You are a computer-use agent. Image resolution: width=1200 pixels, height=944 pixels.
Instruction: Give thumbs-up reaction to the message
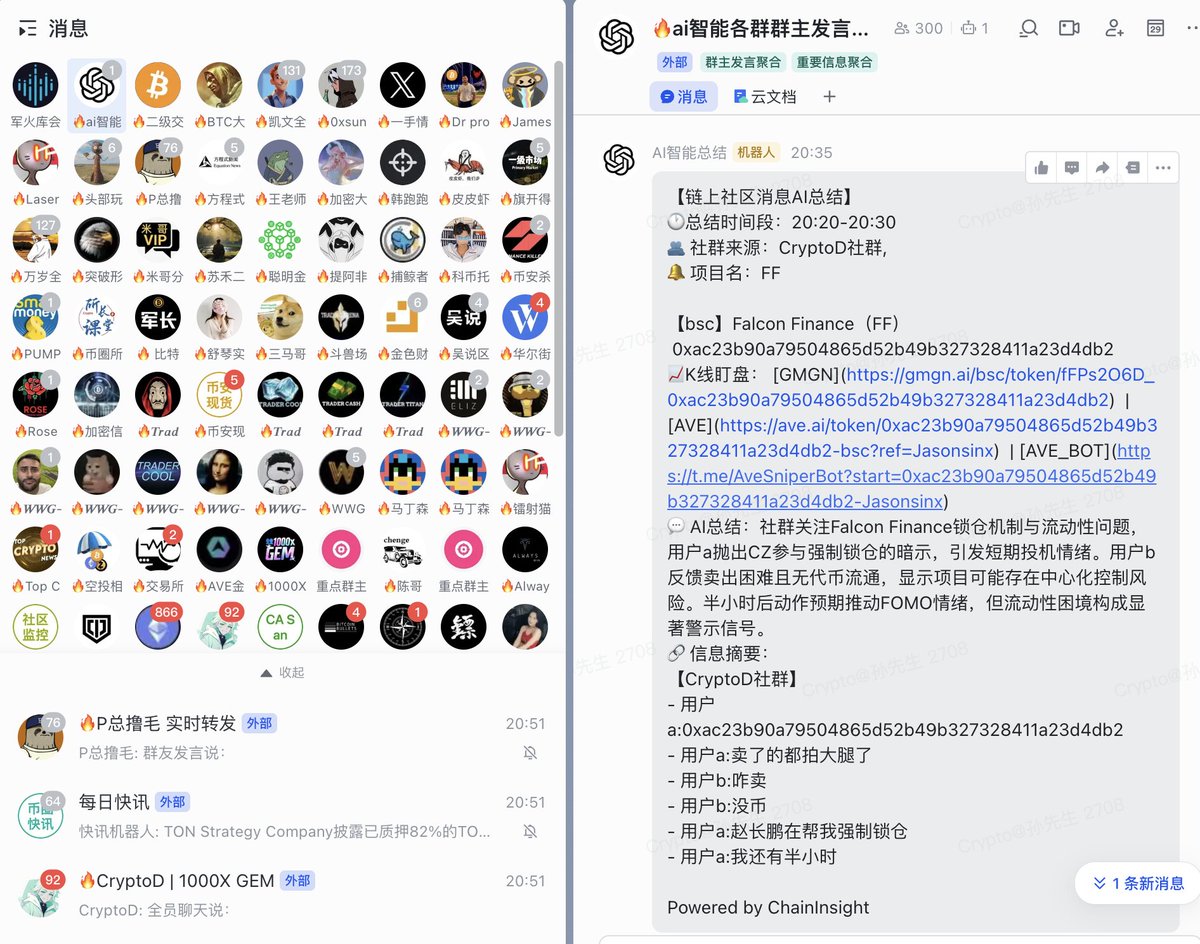(1041, 167)
